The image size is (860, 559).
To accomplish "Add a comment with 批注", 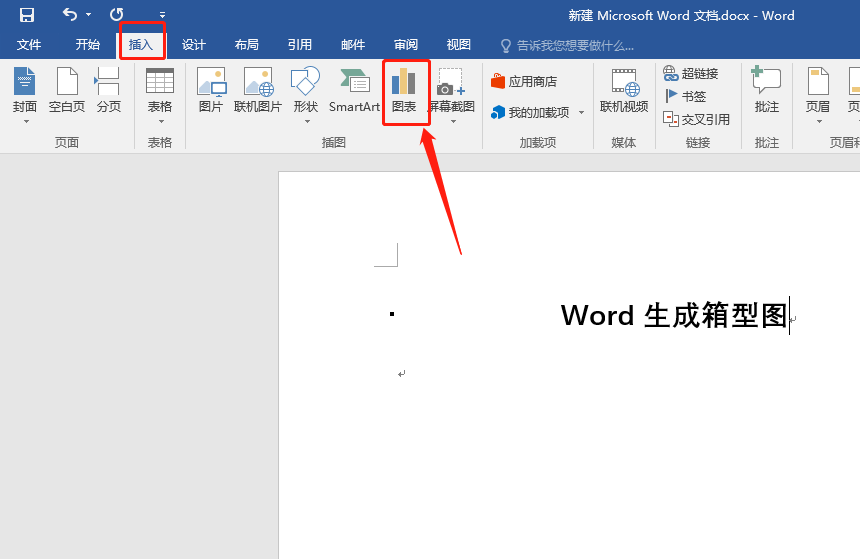I will [767, 91].
